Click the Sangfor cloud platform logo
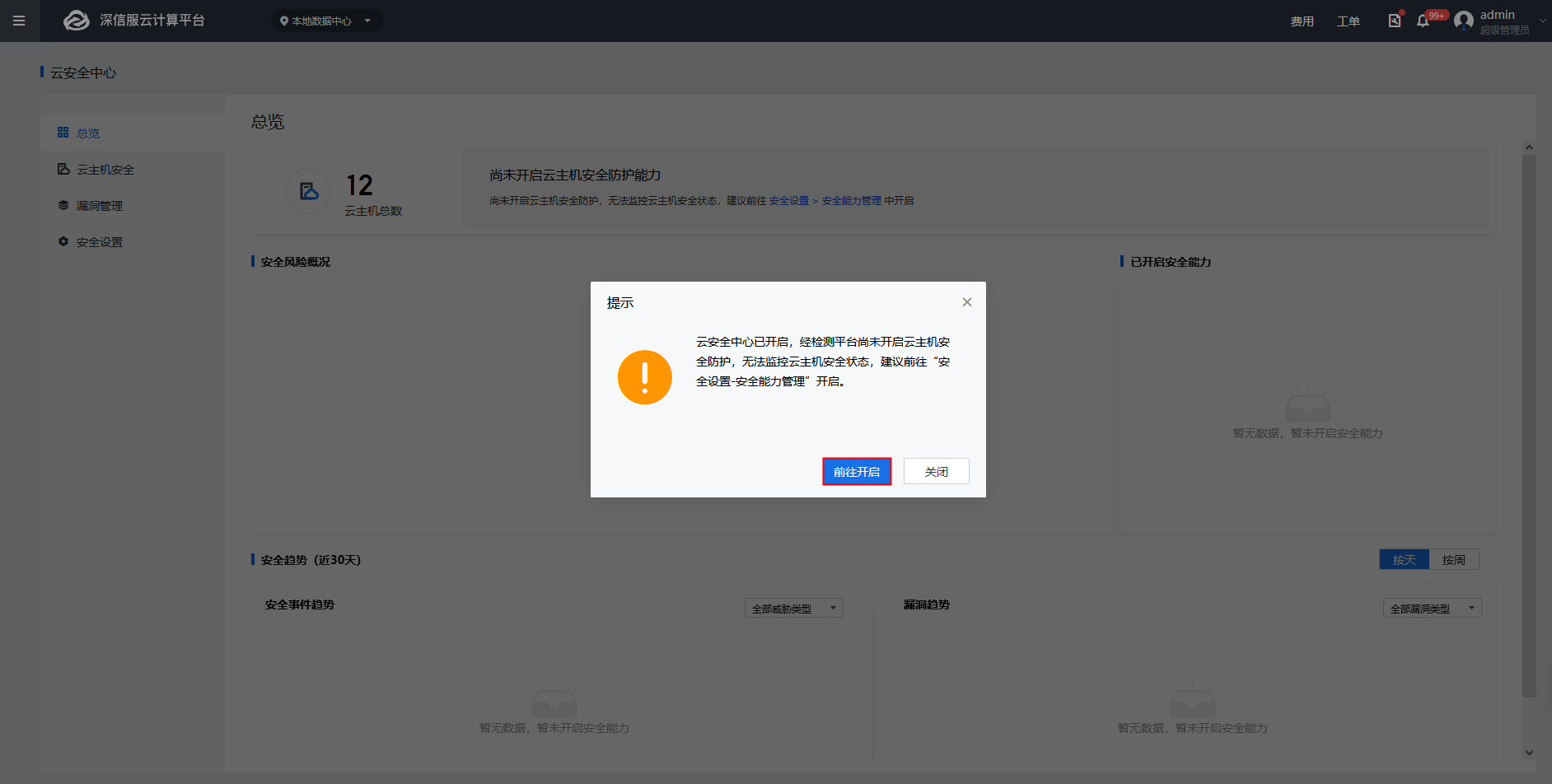 pos(77,21)
